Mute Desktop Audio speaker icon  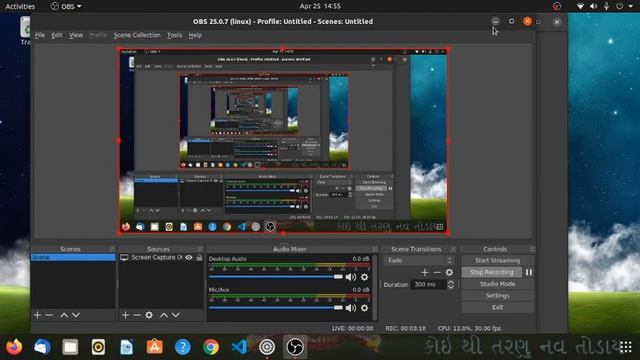pos(351,277)
